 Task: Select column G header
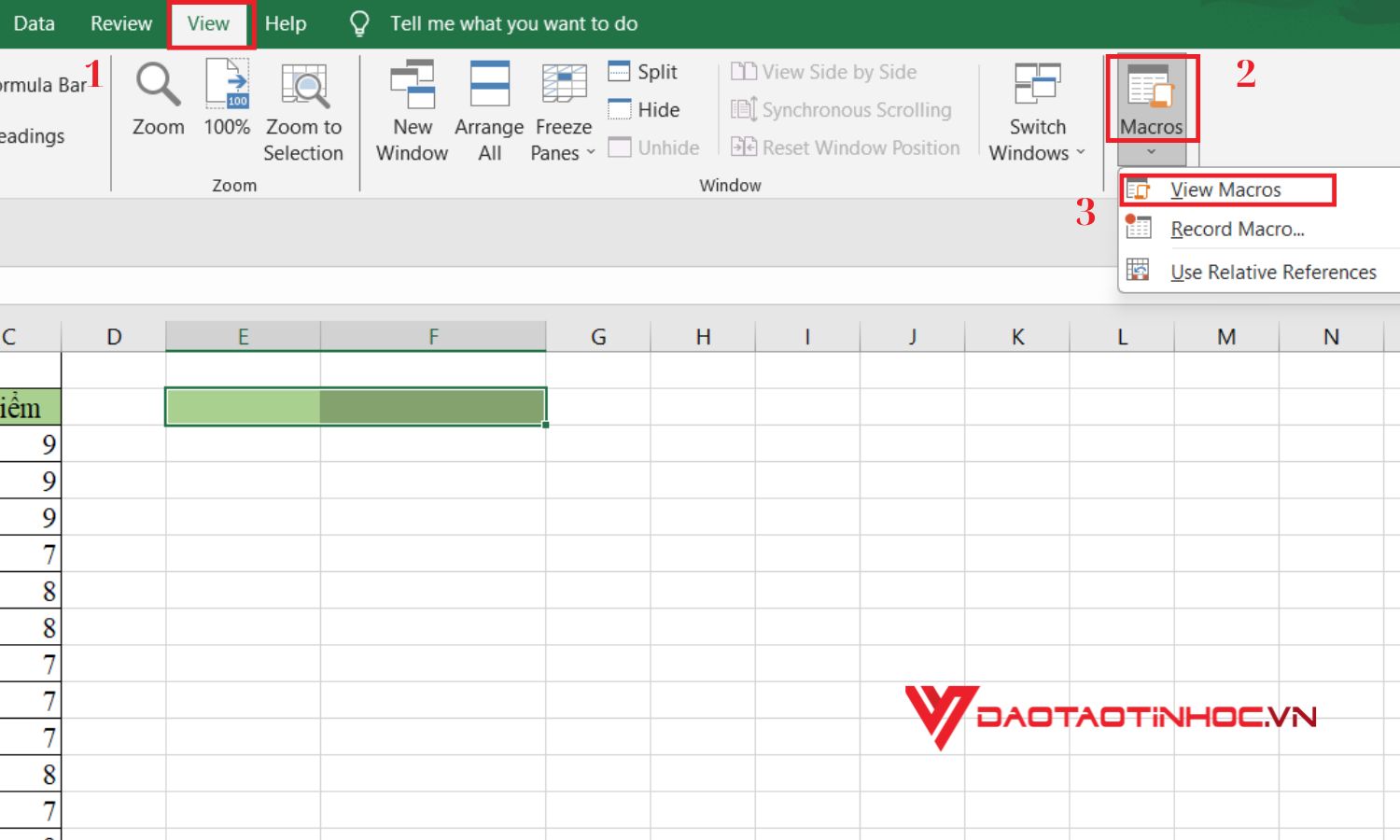click(598, 337)
